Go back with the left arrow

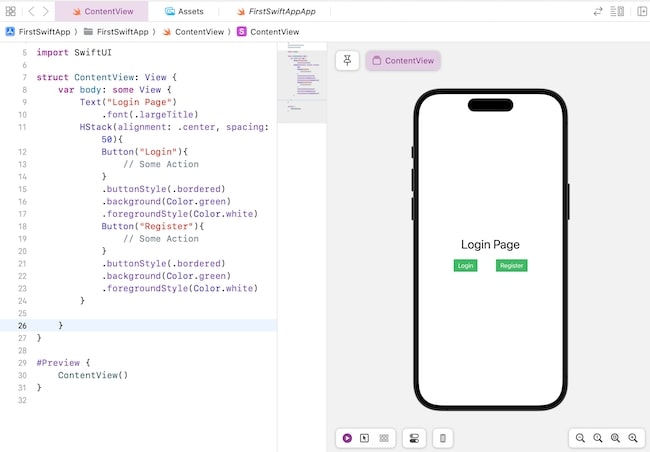pyautogui.click(x=31, y=11)
